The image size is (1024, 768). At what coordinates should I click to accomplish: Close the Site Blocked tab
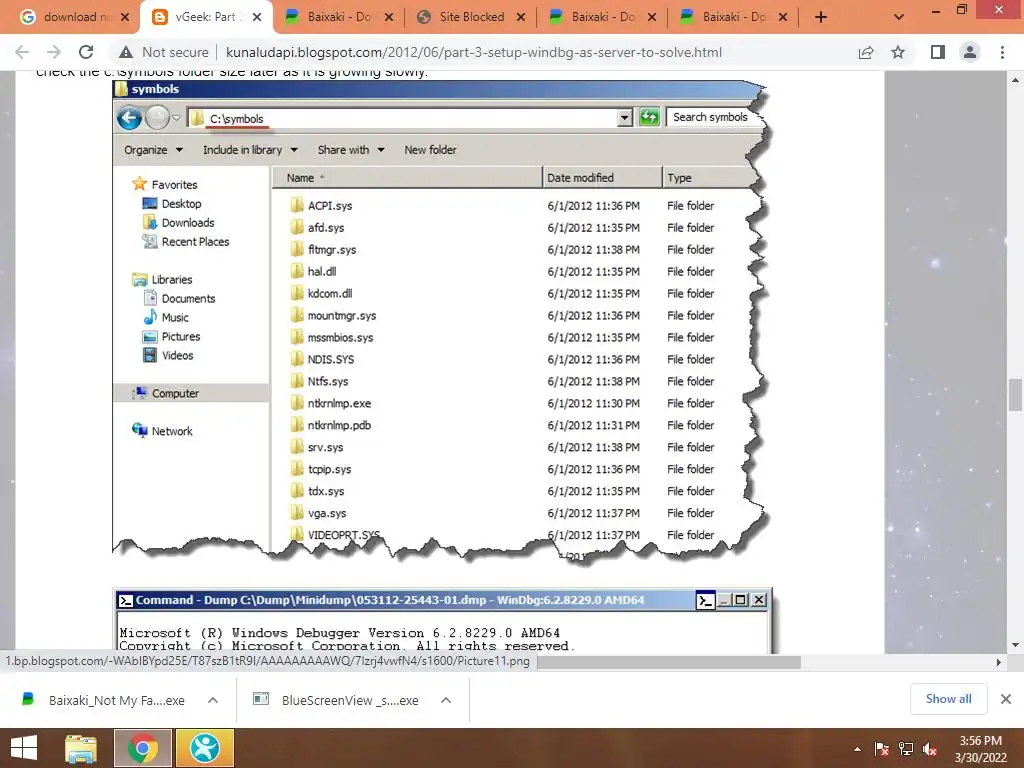coord(520,18)
